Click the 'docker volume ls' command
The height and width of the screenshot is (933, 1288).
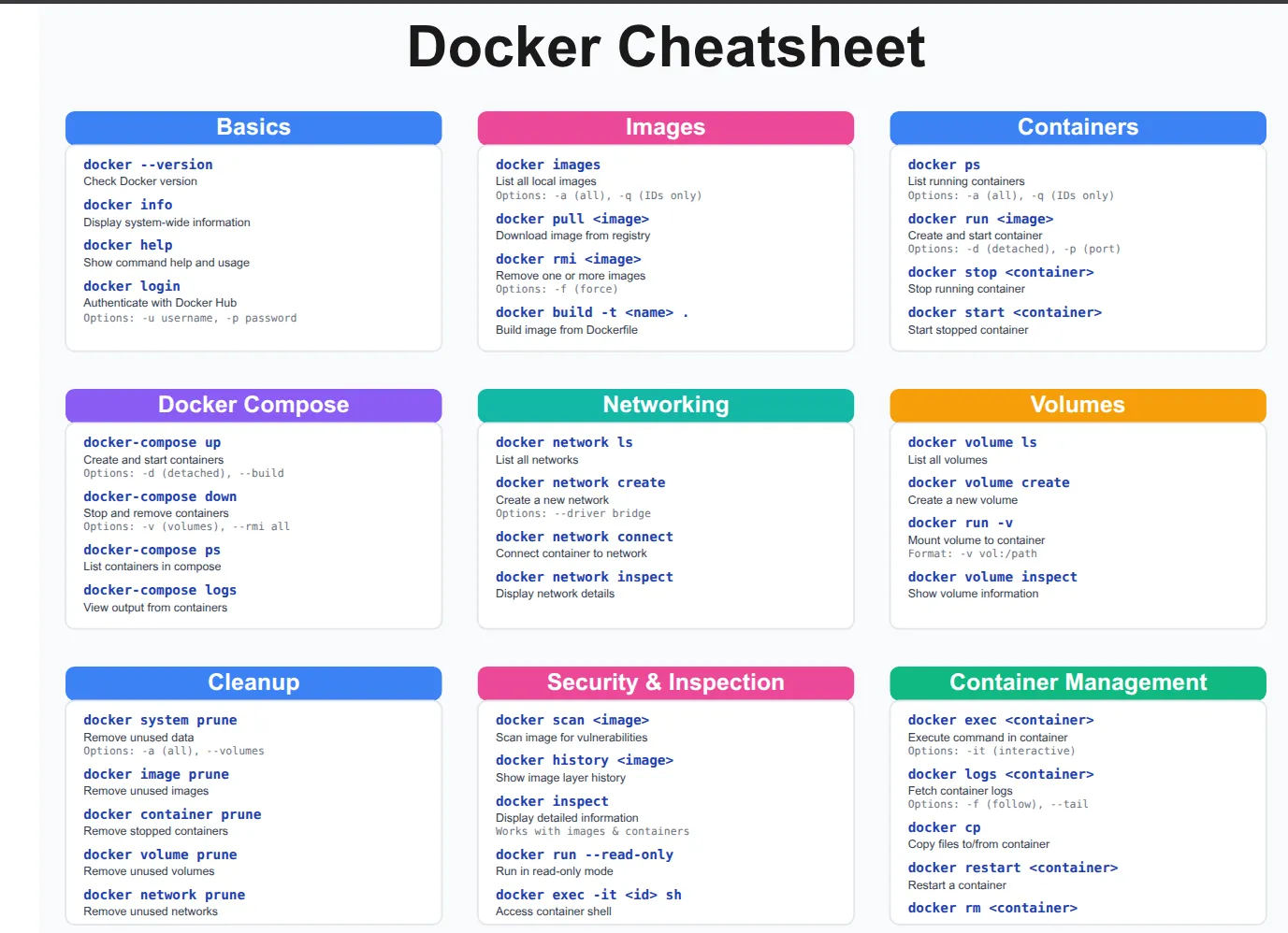pyautogui.click(x=973, y=442)
